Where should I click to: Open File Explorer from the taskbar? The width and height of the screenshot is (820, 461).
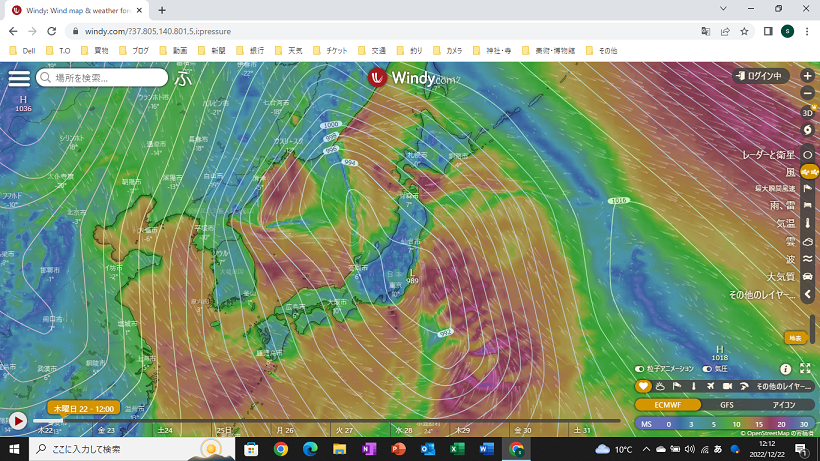coord(339,449)
